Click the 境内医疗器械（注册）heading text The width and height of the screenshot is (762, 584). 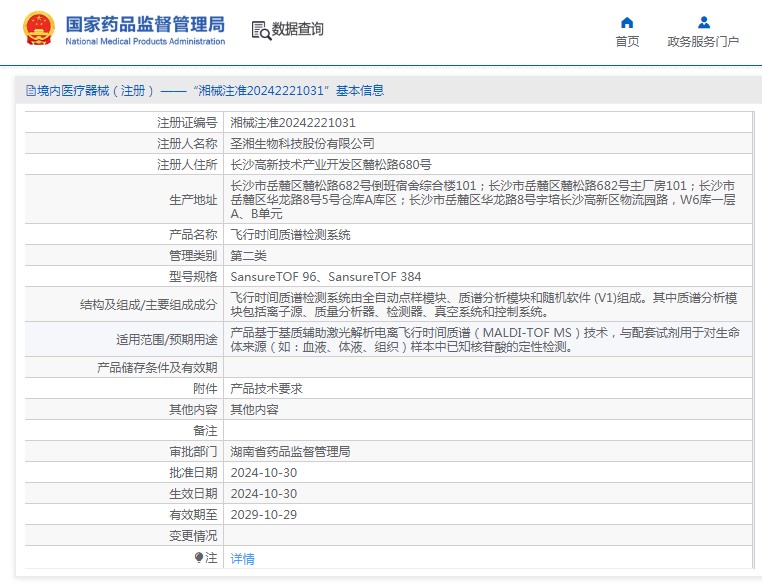(x=96, y=90)
